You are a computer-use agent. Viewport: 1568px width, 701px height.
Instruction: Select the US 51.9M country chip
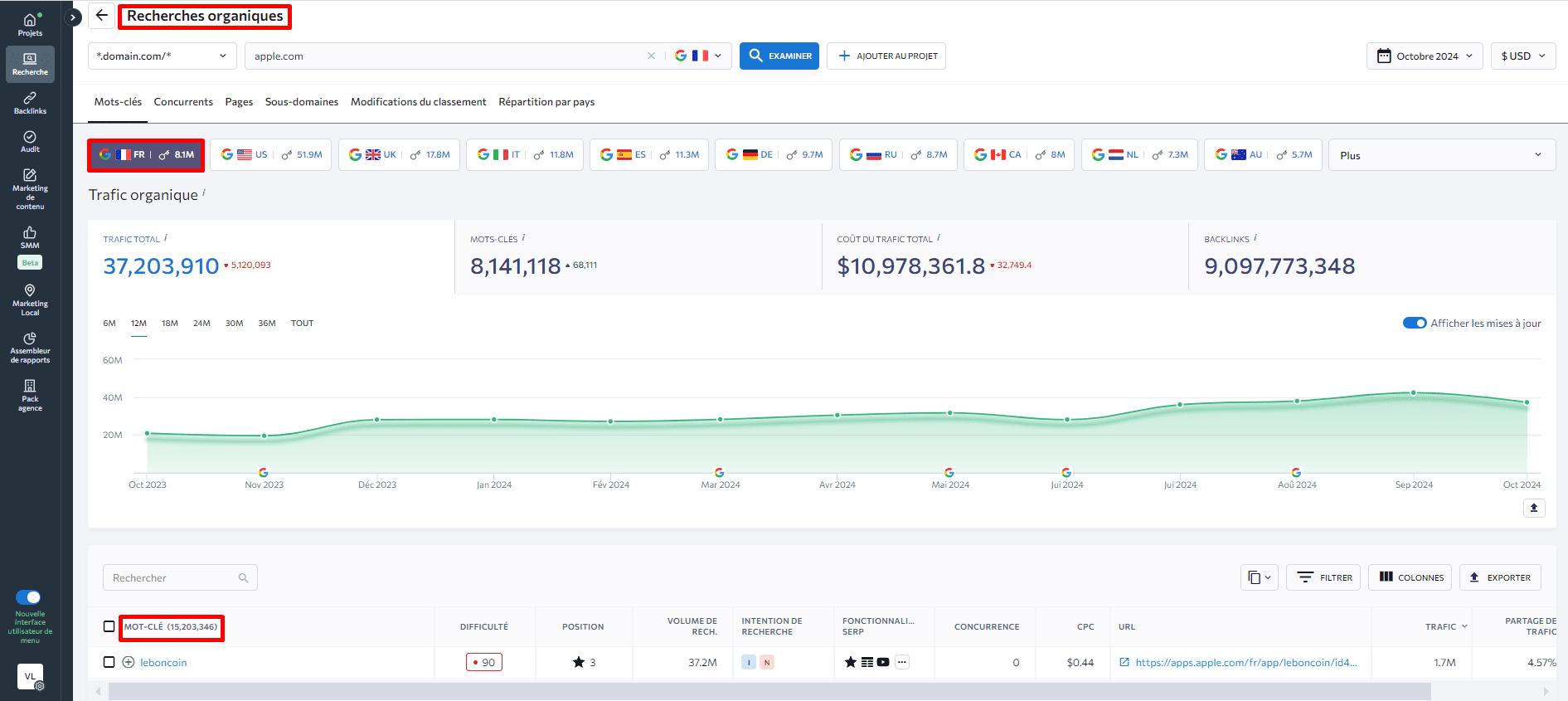pyautogui.click(x=270, y=155)
